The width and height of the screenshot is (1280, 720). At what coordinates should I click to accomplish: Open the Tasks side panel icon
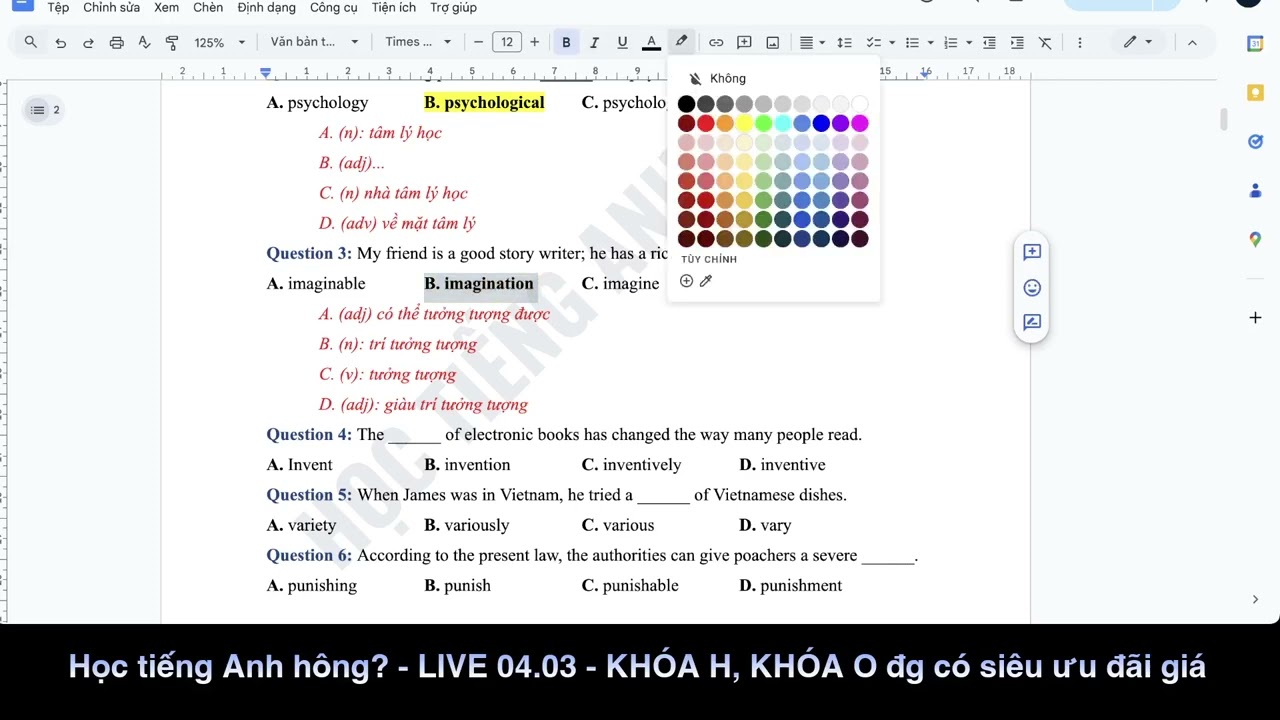coord(1255,141)
